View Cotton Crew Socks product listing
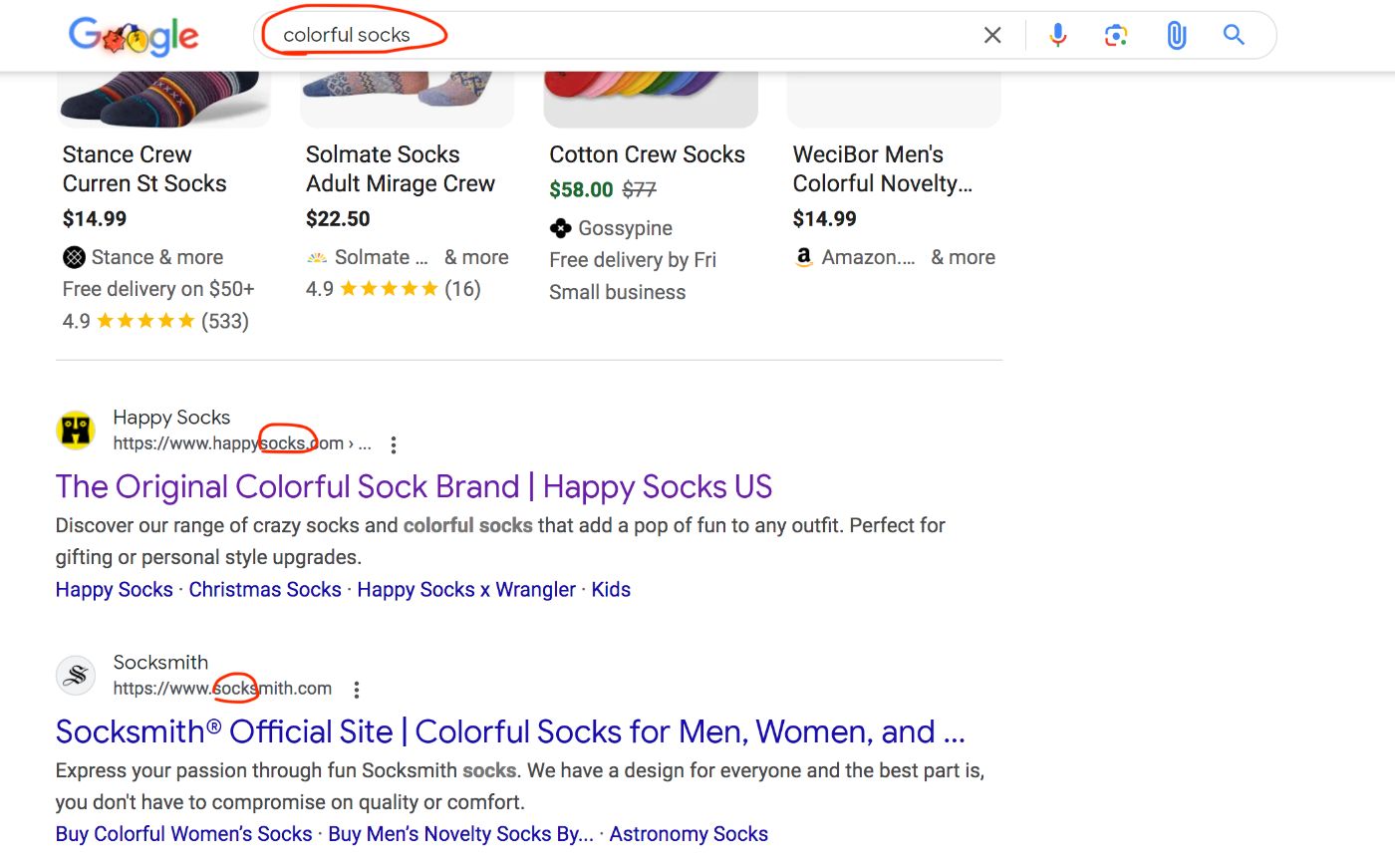Screen dimensions: 1395x868 (647, 154)
